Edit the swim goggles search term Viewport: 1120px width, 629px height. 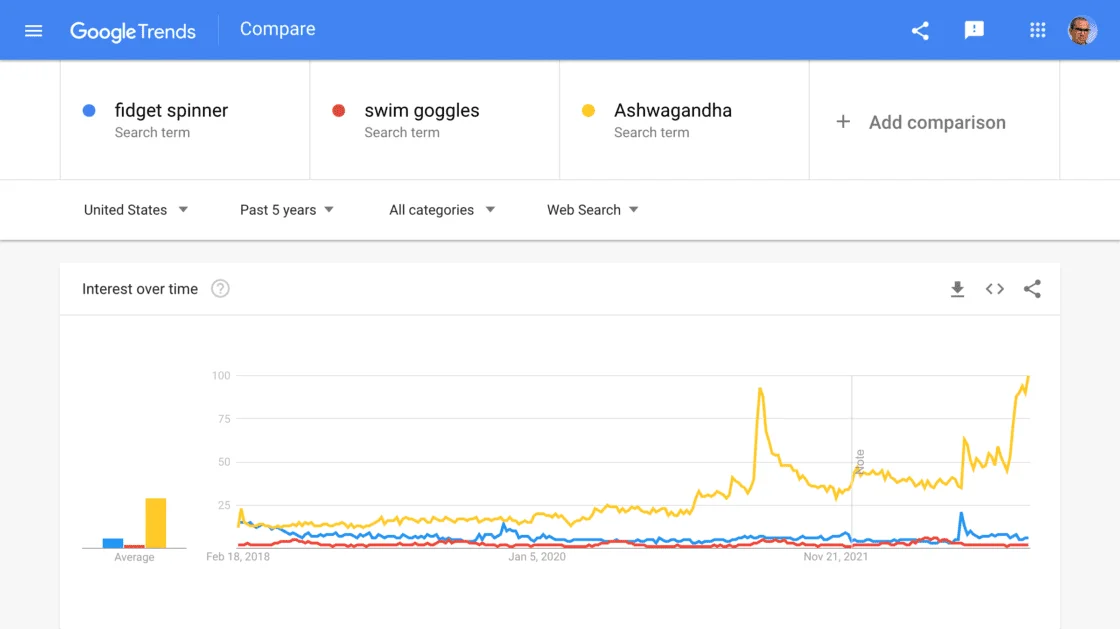[x=421, y=111]
